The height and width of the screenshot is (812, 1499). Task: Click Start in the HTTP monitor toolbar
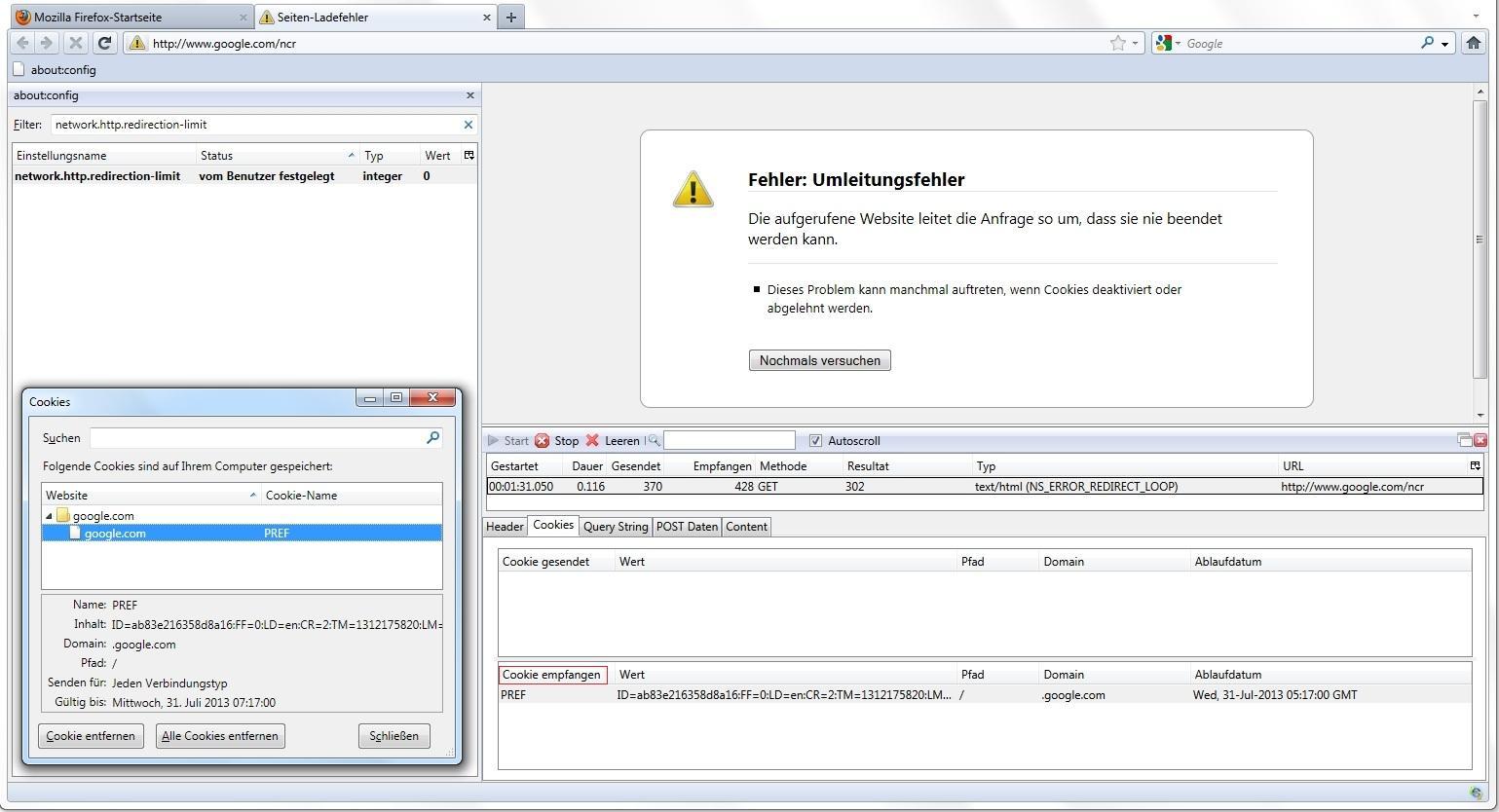coord(508,441)
